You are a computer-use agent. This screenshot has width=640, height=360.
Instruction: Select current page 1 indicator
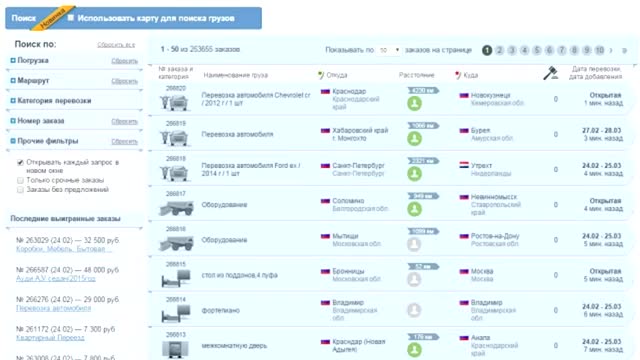click(487, 50)
